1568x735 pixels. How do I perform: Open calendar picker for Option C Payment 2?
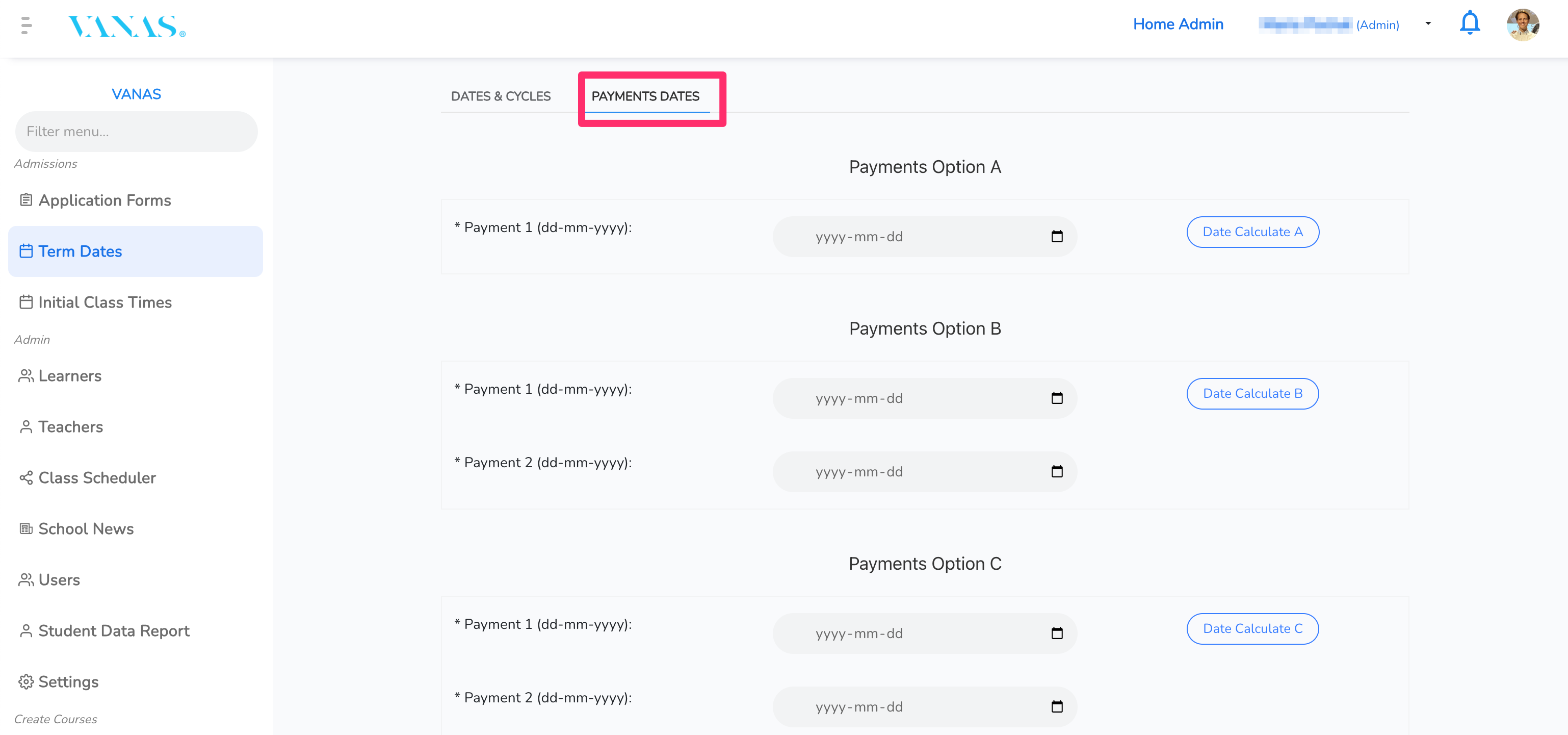point(1057,706)
